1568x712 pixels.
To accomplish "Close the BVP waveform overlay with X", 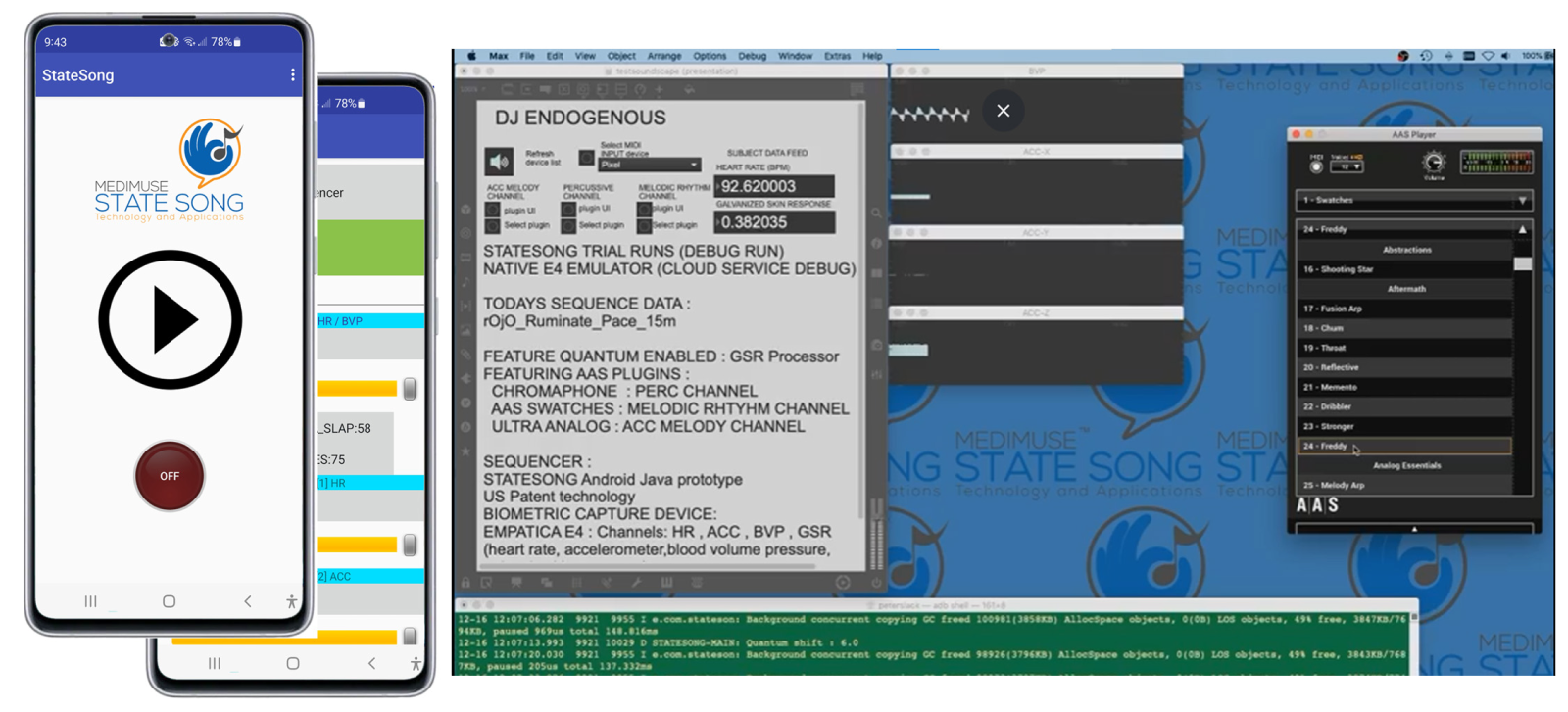I will coord(1003,111).
